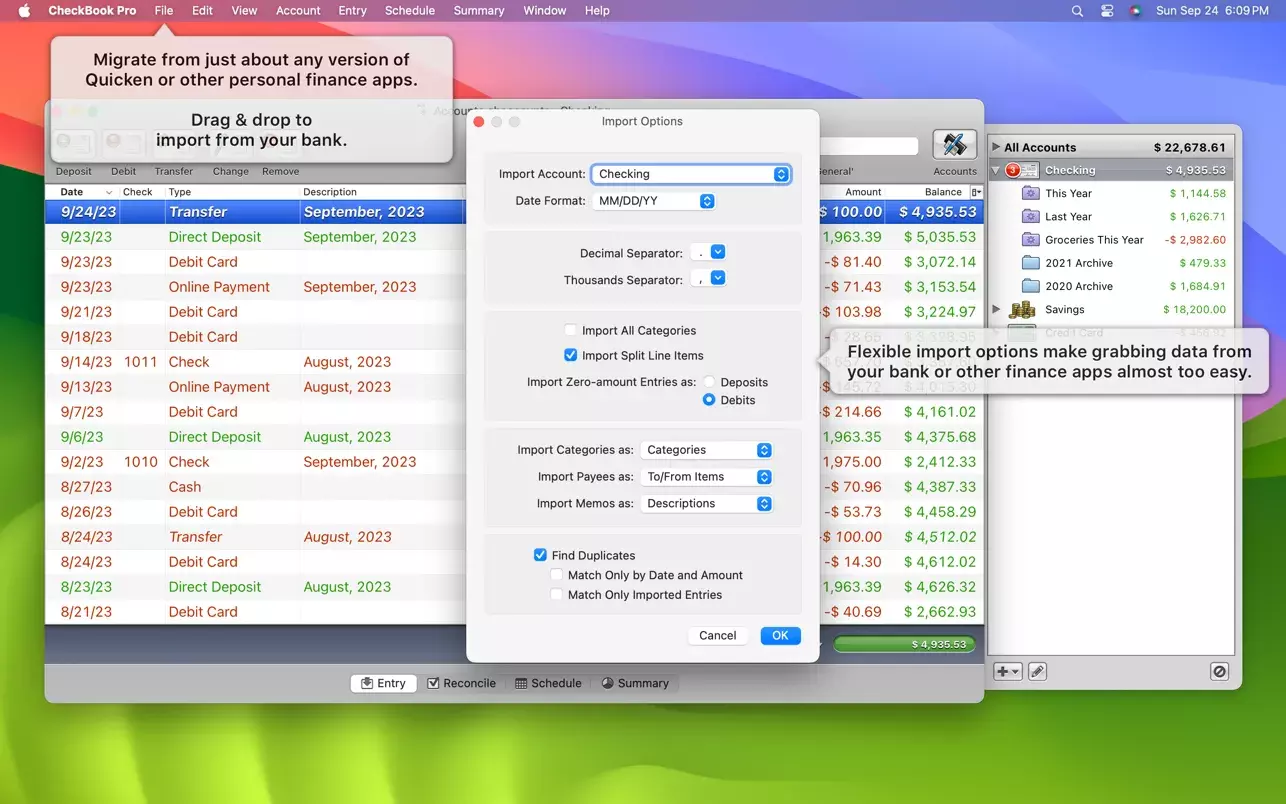1286x804 pixels.
Task: Click the Remove toolbar button
Action: [280, 171]
